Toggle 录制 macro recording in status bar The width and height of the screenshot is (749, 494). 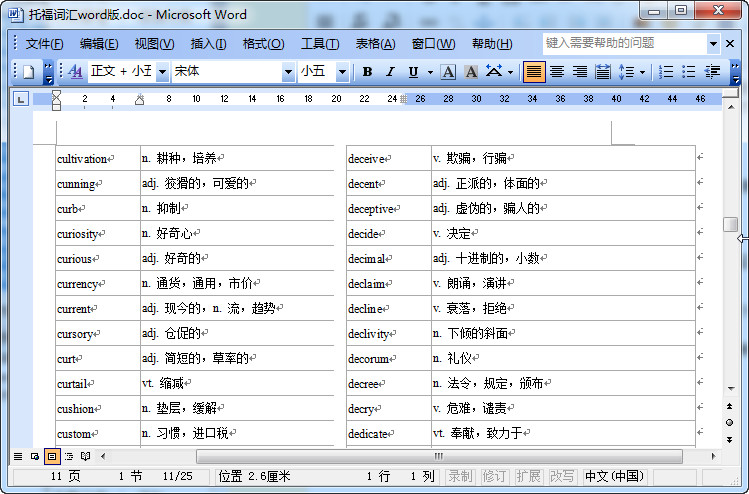460,476
